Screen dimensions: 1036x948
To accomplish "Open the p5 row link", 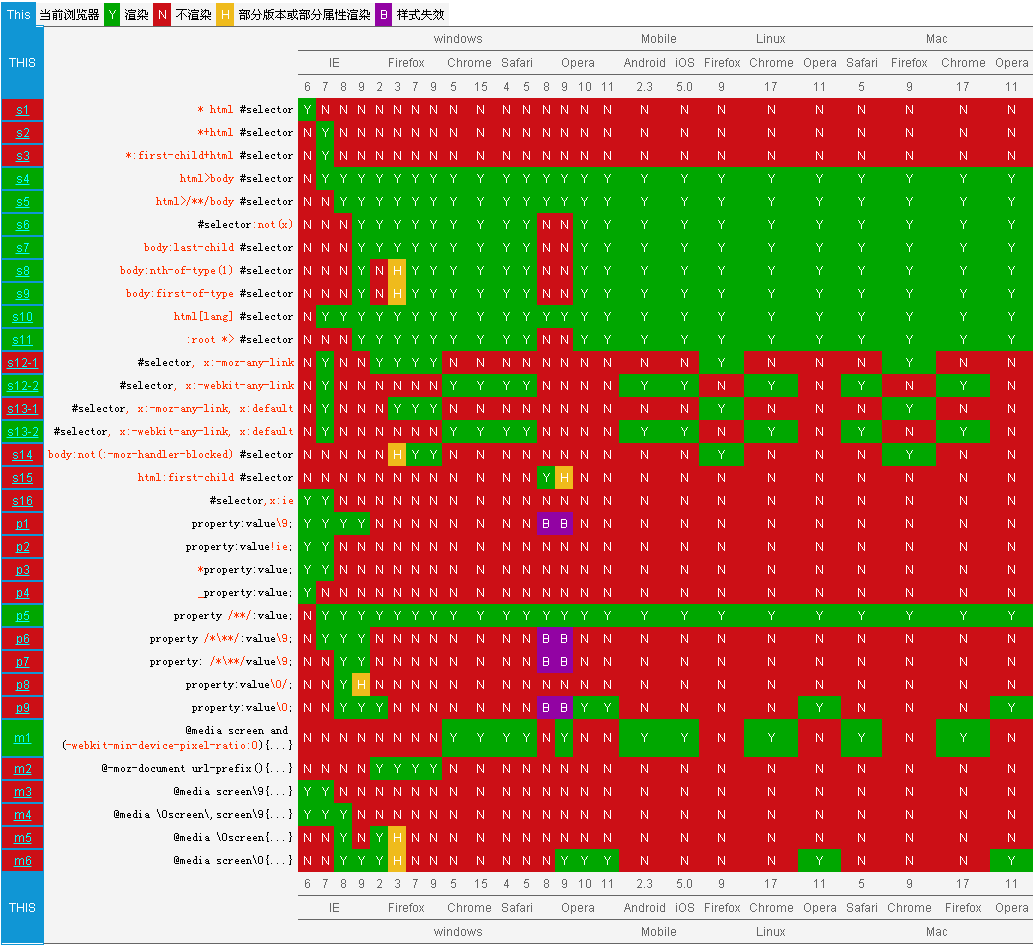I will pos(22,615).
